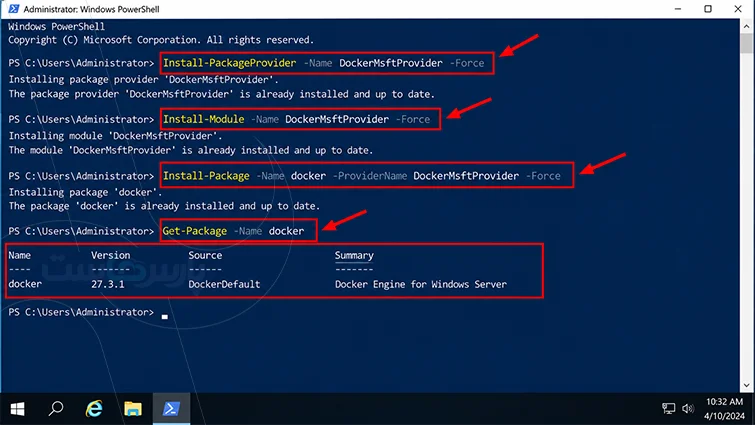The image size is (755, 425).
Task: Select the PowerShell taskbar icon
Action: point(171,409)
